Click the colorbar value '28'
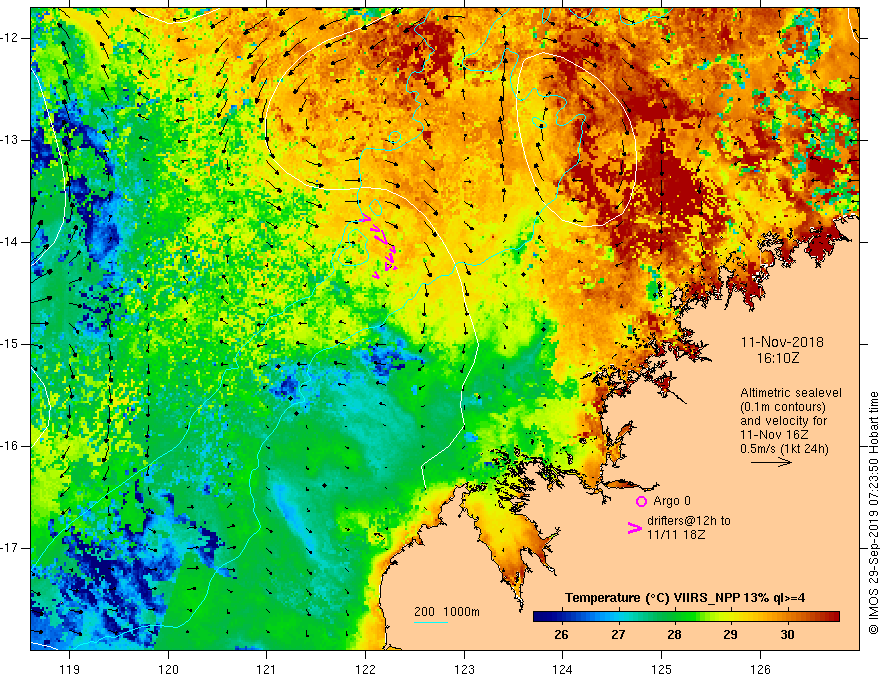Screen dimensions: 880x680 [x=674, y=635]
